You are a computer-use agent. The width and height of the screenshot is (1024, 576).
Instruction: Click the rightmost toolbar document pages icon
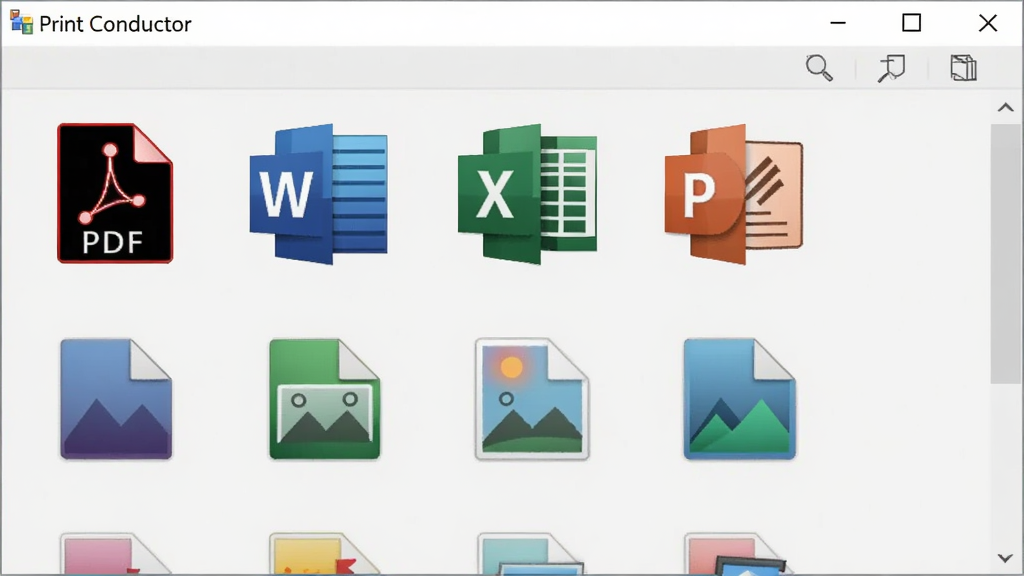(x=963, y=68)
